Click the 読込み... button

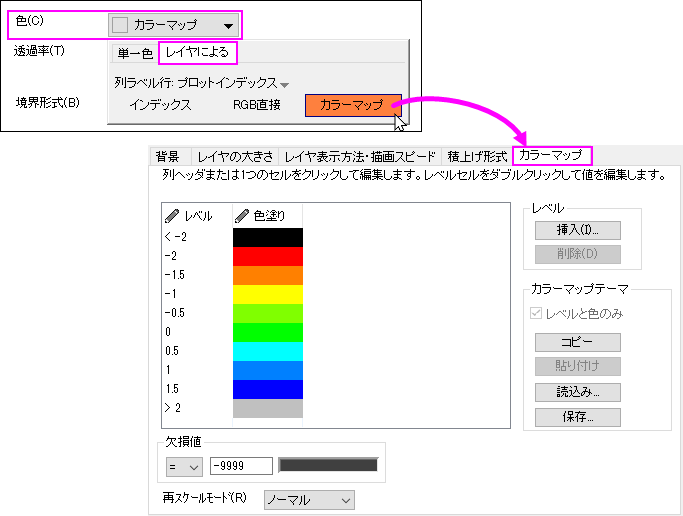tap(578, 392)
